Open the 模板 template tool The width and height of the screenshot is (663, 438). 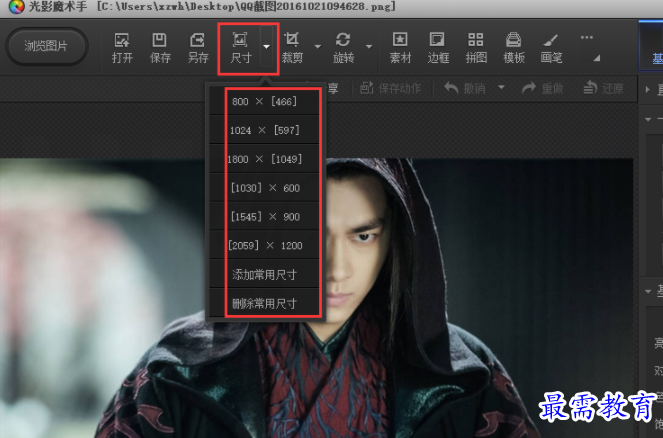point(514,48)
